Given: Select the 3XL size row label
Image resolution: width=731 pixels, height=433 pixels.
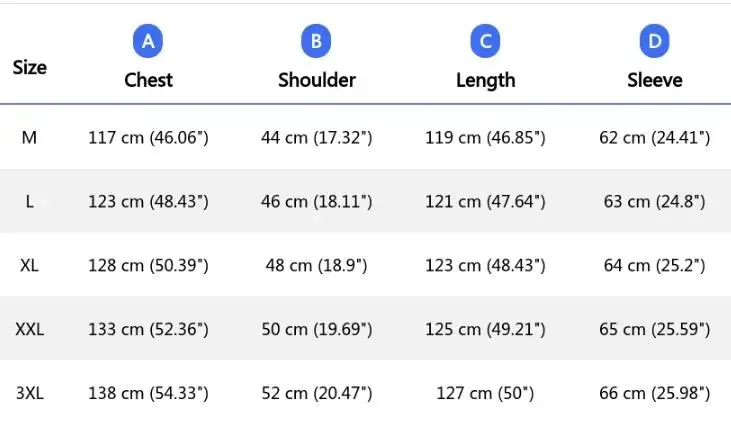Looking at the screenshot, I should (29, 393).
